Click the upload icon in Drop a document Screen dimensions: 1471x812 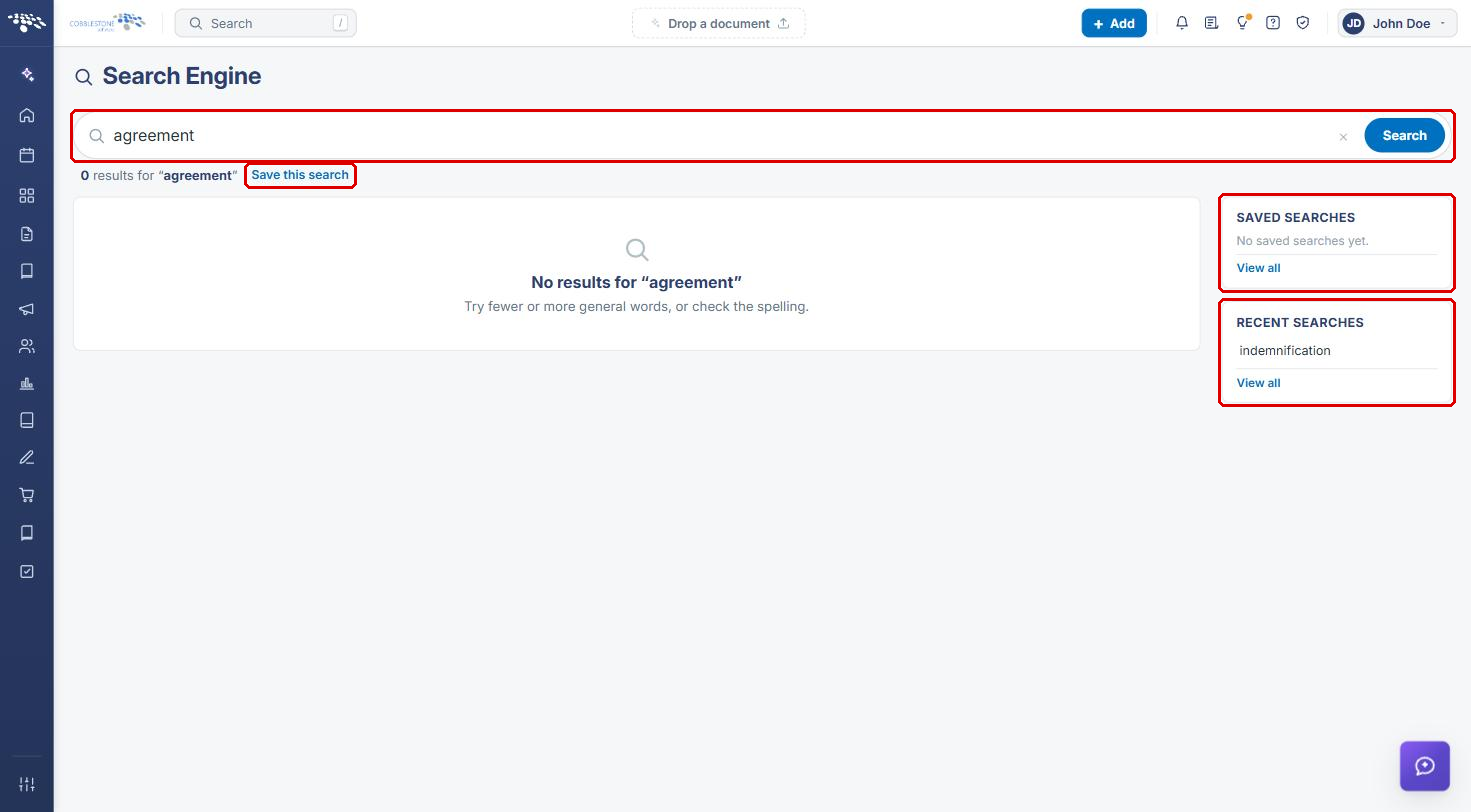coord(784,23)
